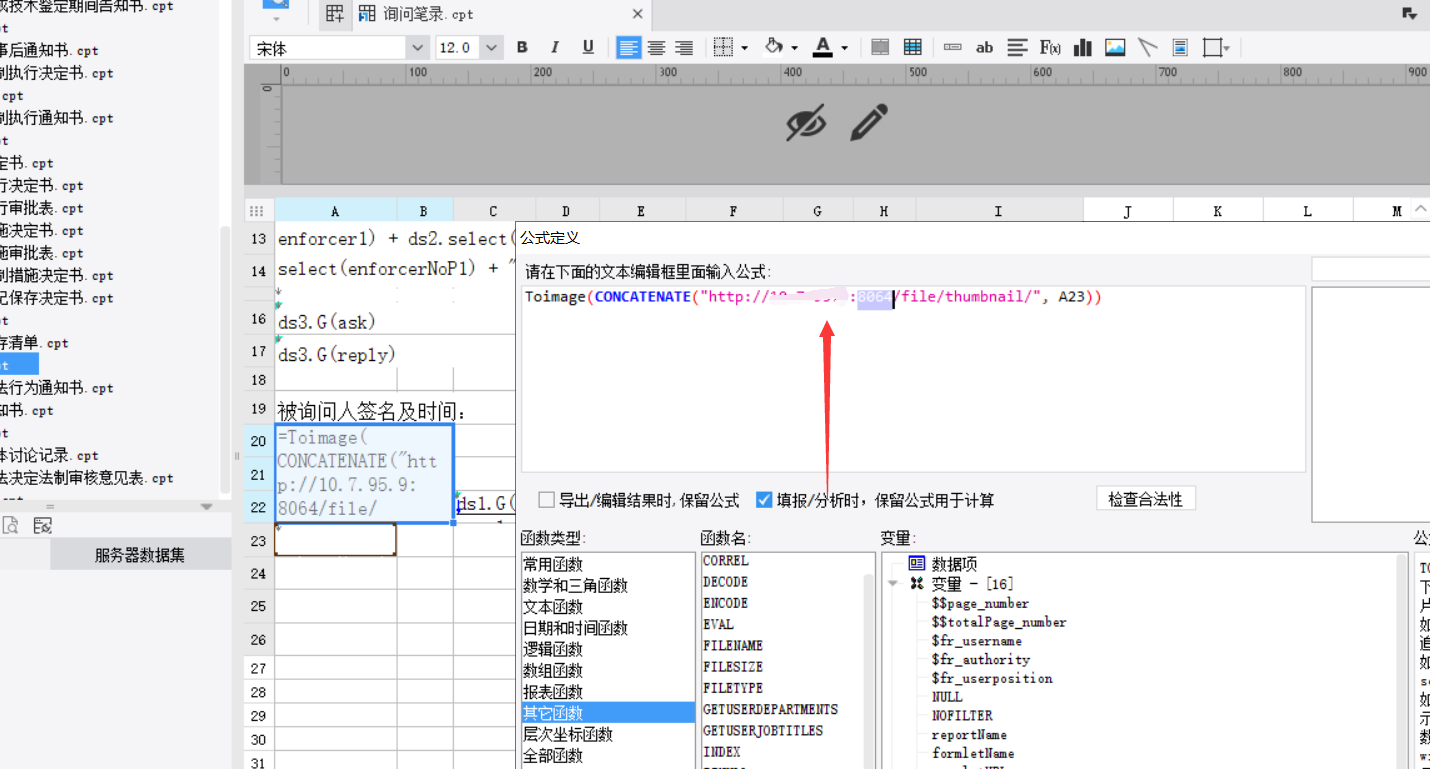Click the pencil edit icon in header area
The width and height of the screenshot is (1430, 769).
(x=869, y=123)
